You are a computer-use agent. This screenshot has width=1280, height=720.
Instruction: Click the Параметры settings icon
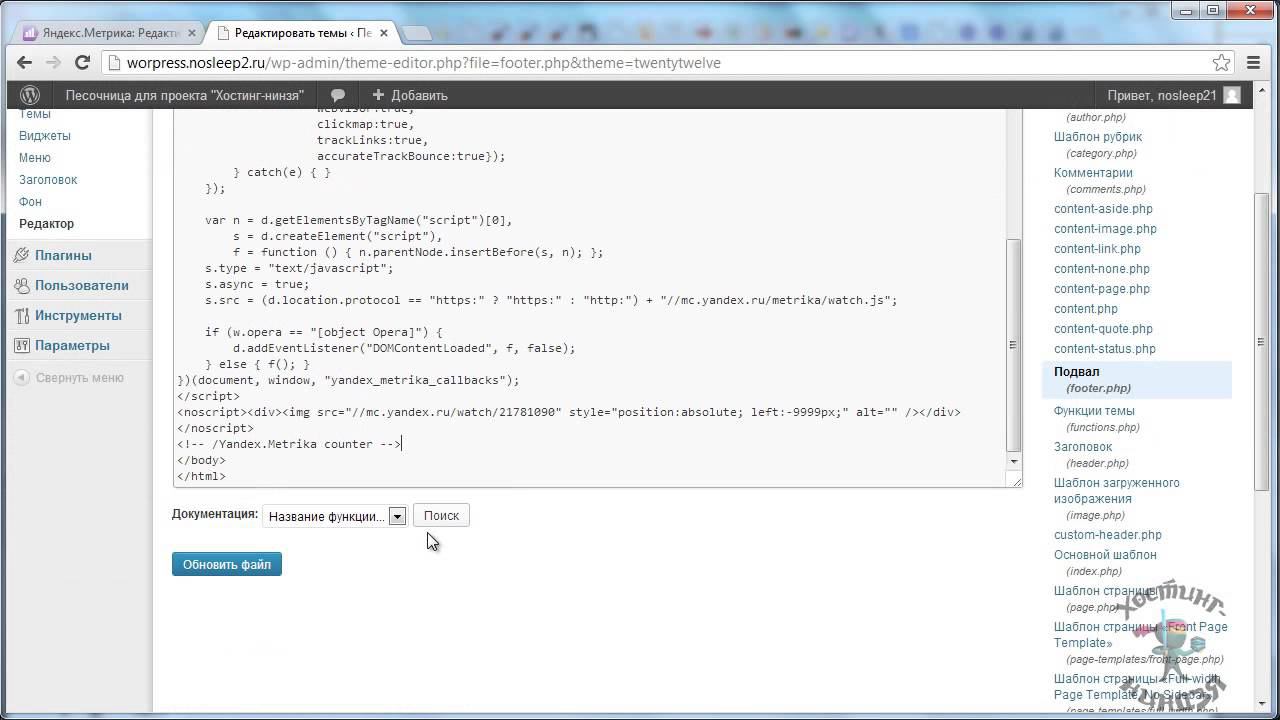coord(22,345)
